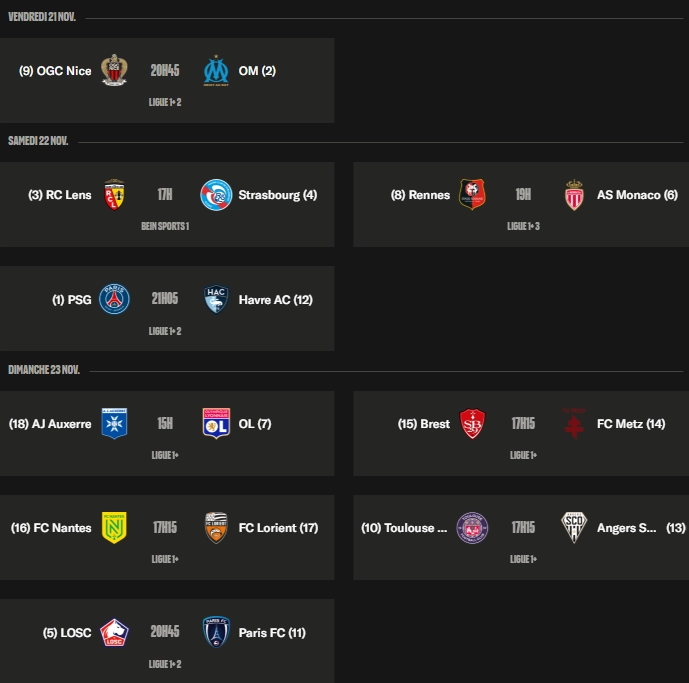Click the beIN Sports 1 broadcaster label
The width and height of the screenshot is (689, 683).
pos(165,227)
